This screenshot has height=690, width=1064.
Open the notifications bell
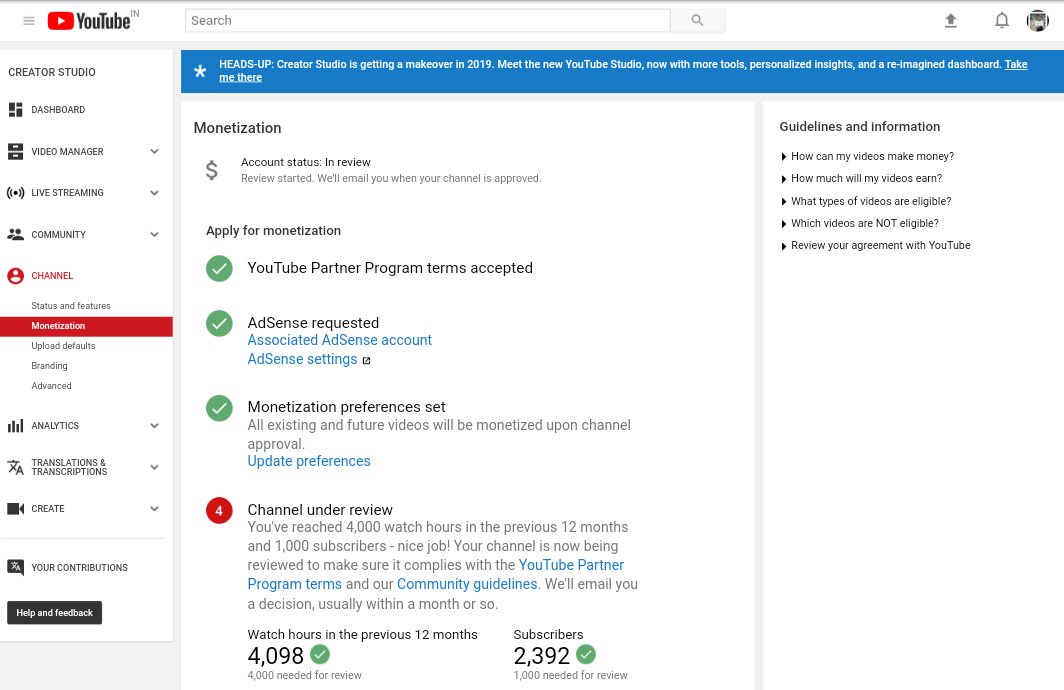(x=1002, y=21)
